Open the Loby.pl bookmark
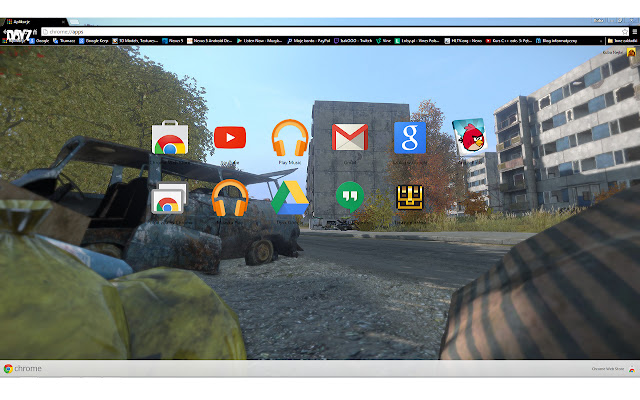The height and width of the screenshot is (400, 640). coord(417,41)
